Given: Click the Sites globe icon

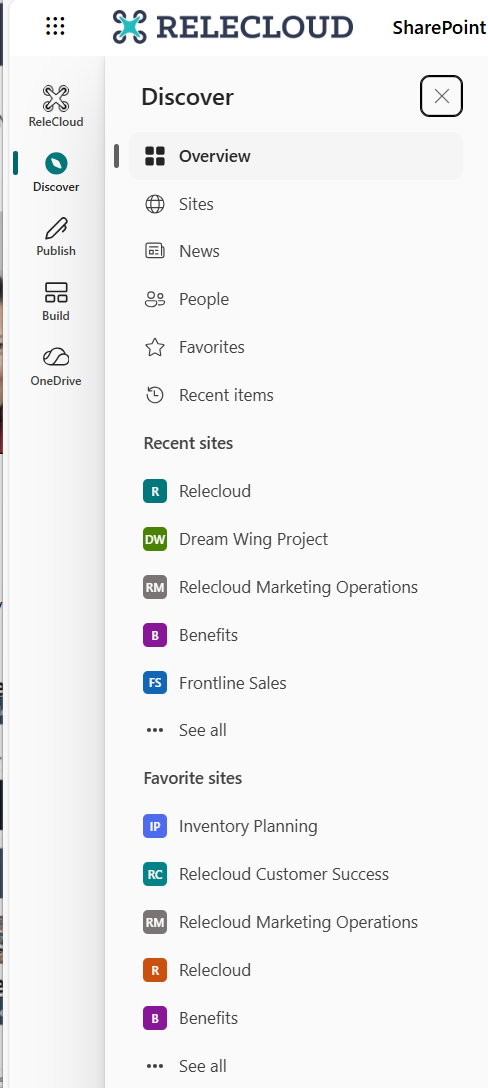Looking at the screenshot, I should [155, 204].
